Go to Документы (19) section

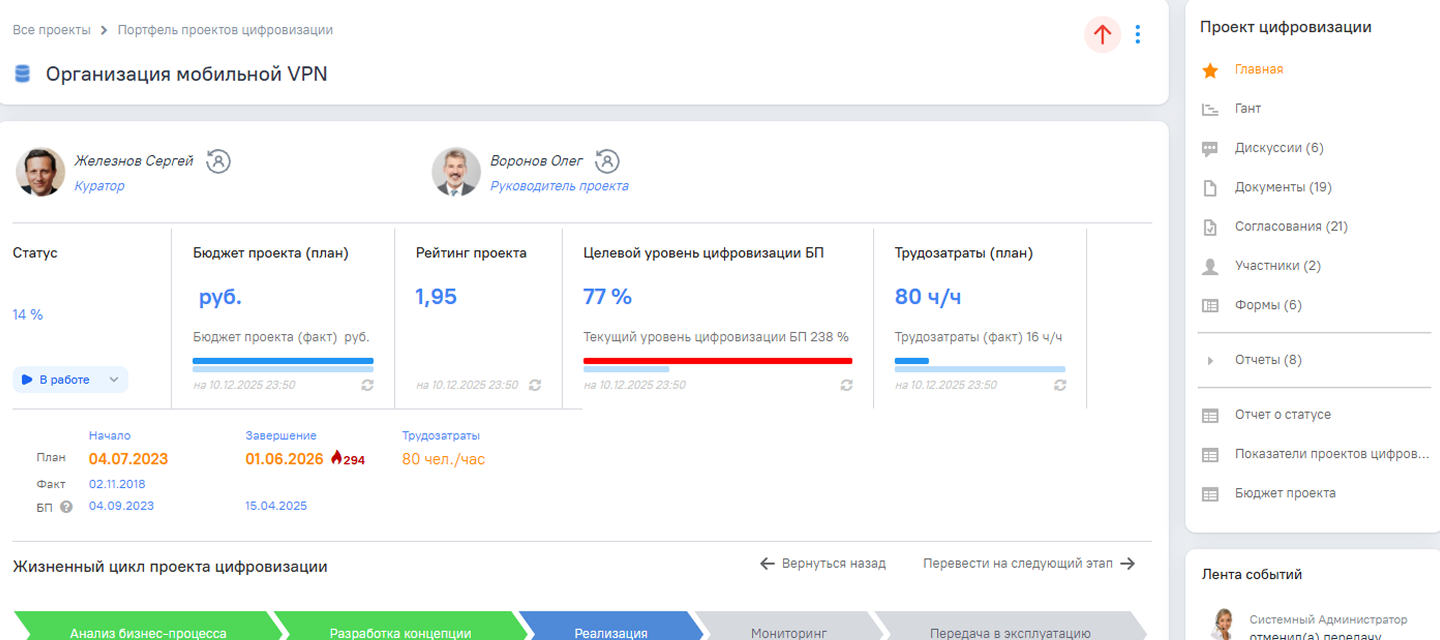click(1282, 187)
